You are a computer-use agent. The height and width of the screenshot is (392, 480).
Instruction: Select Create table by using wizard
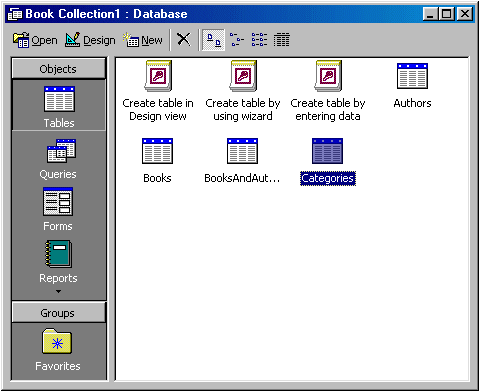coord(243,91)
